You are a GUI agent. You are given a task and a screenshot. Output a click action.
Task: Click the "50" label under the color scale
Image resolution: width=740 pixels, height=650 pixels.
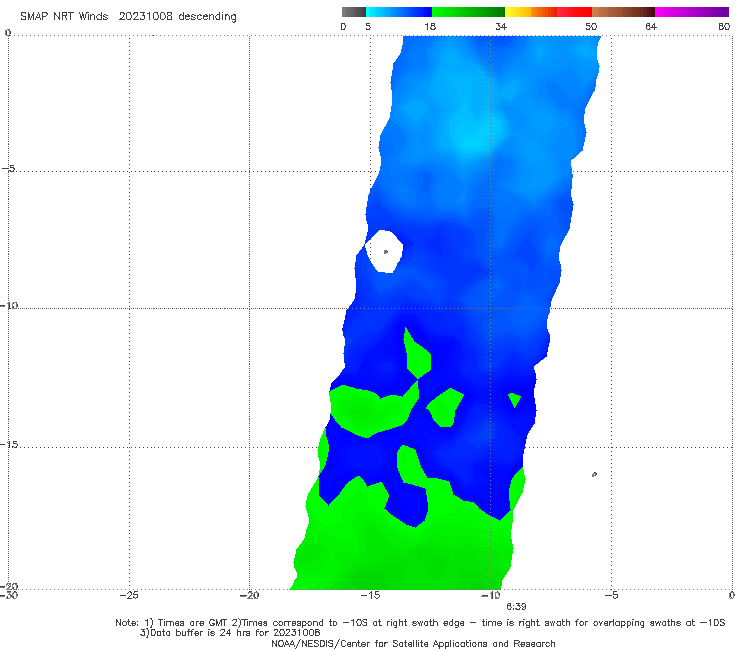point(591,27)
